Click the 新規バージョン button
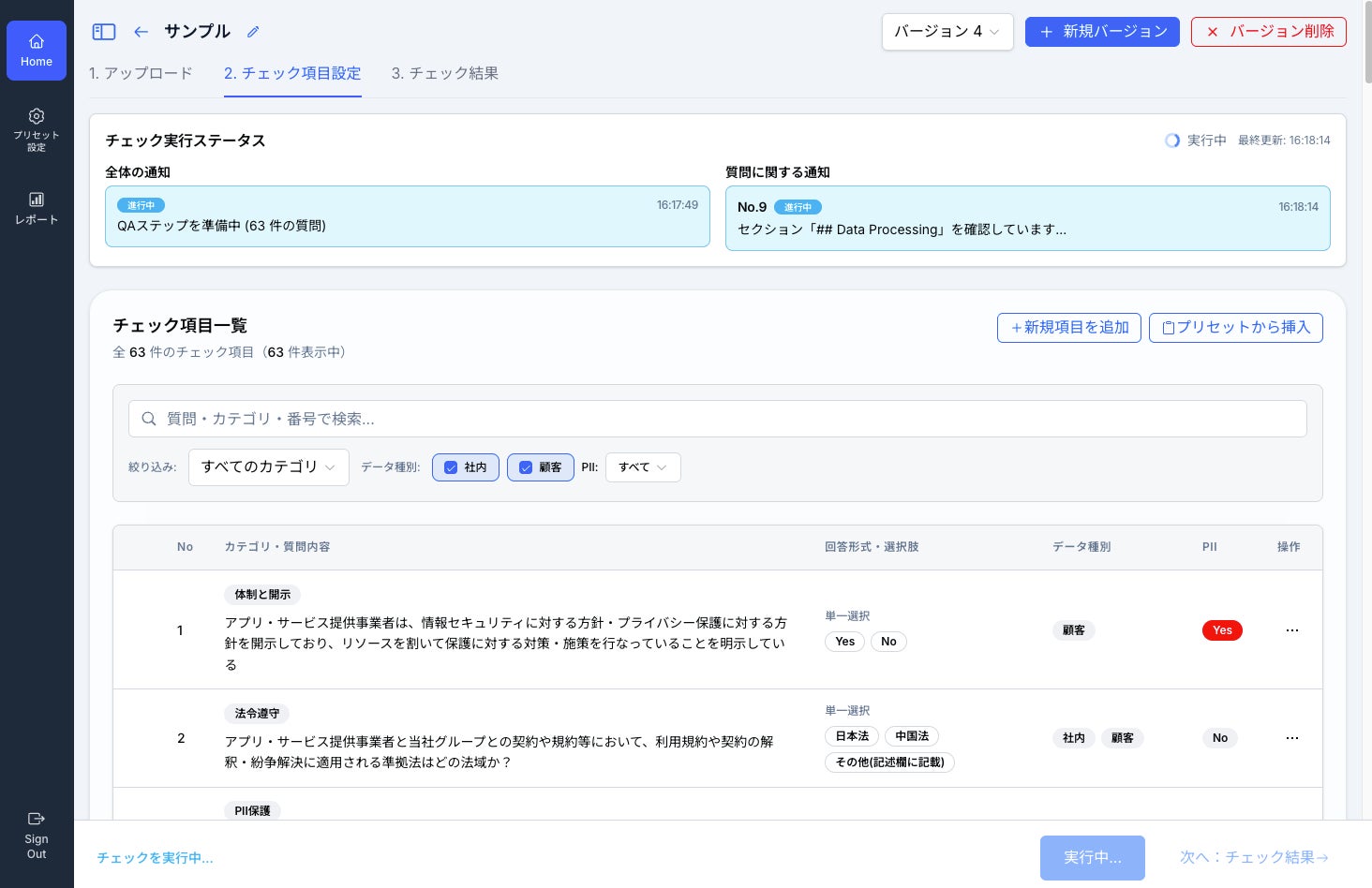This screenshot has width=1372, height=888. pyautogui.click(x=1102, y=32)
